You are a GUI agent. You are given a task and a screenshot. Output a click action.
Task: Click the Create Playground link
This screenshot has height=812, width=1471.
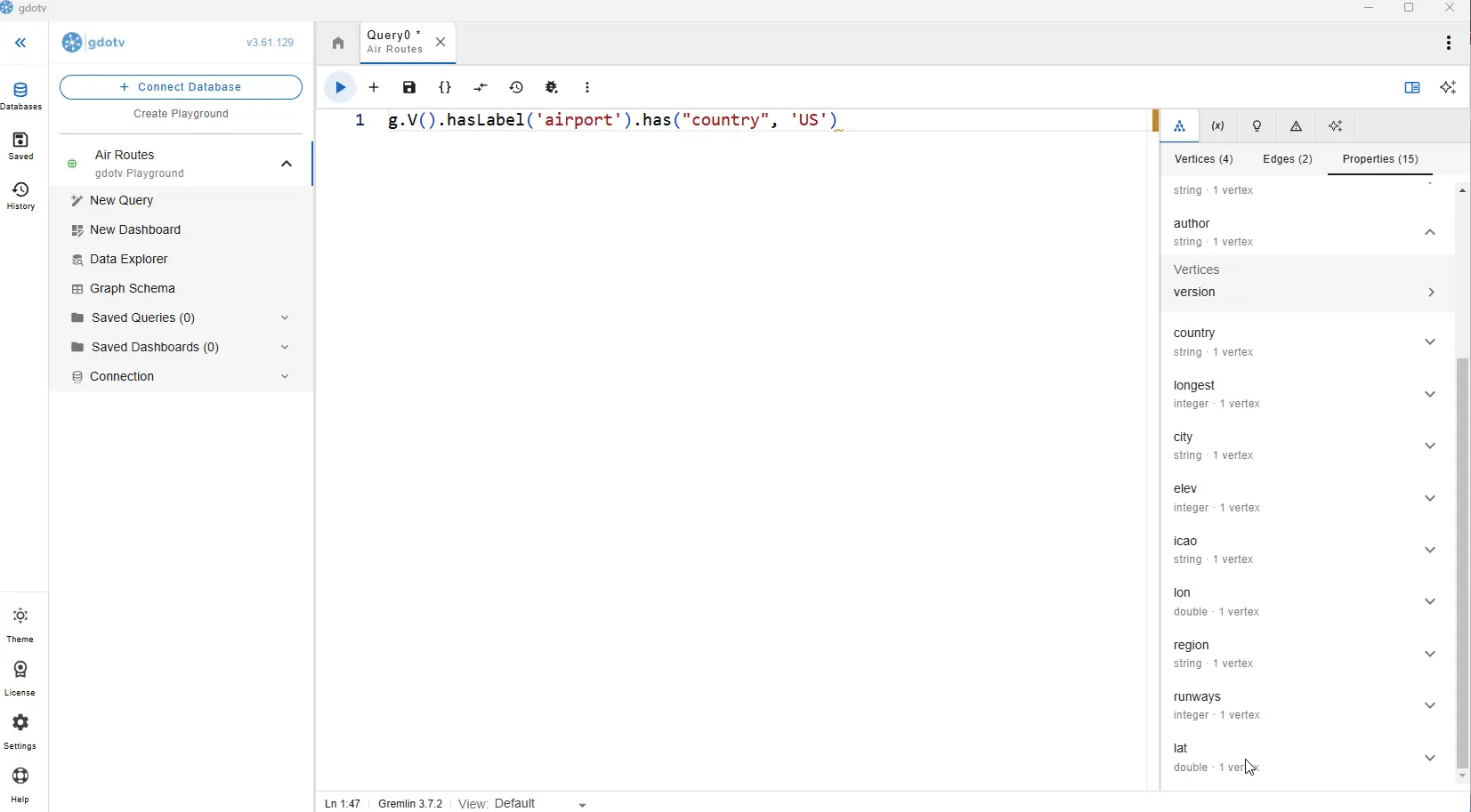(x=181, y=114)
